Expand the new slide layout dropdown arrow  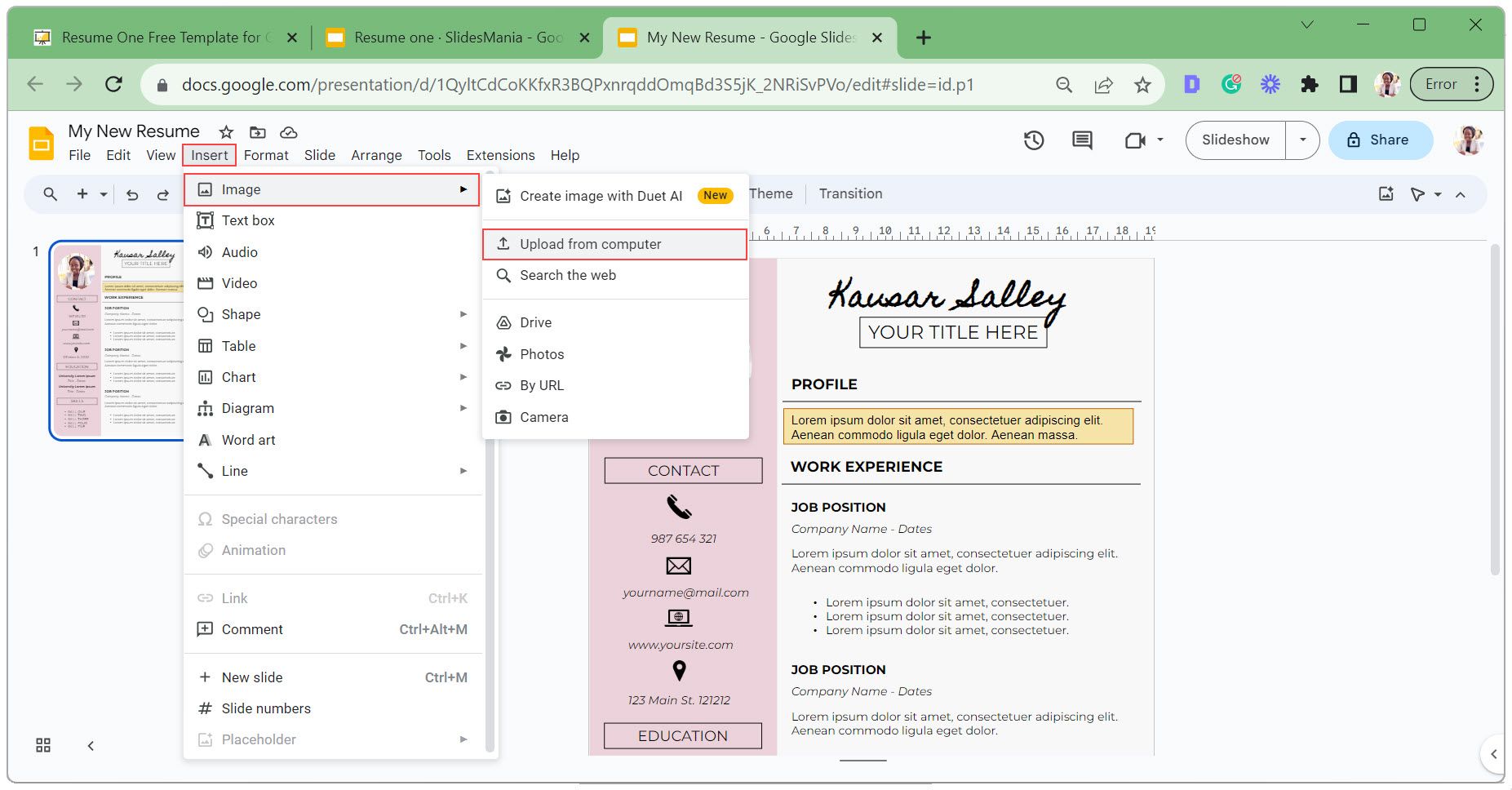(104, 194)
